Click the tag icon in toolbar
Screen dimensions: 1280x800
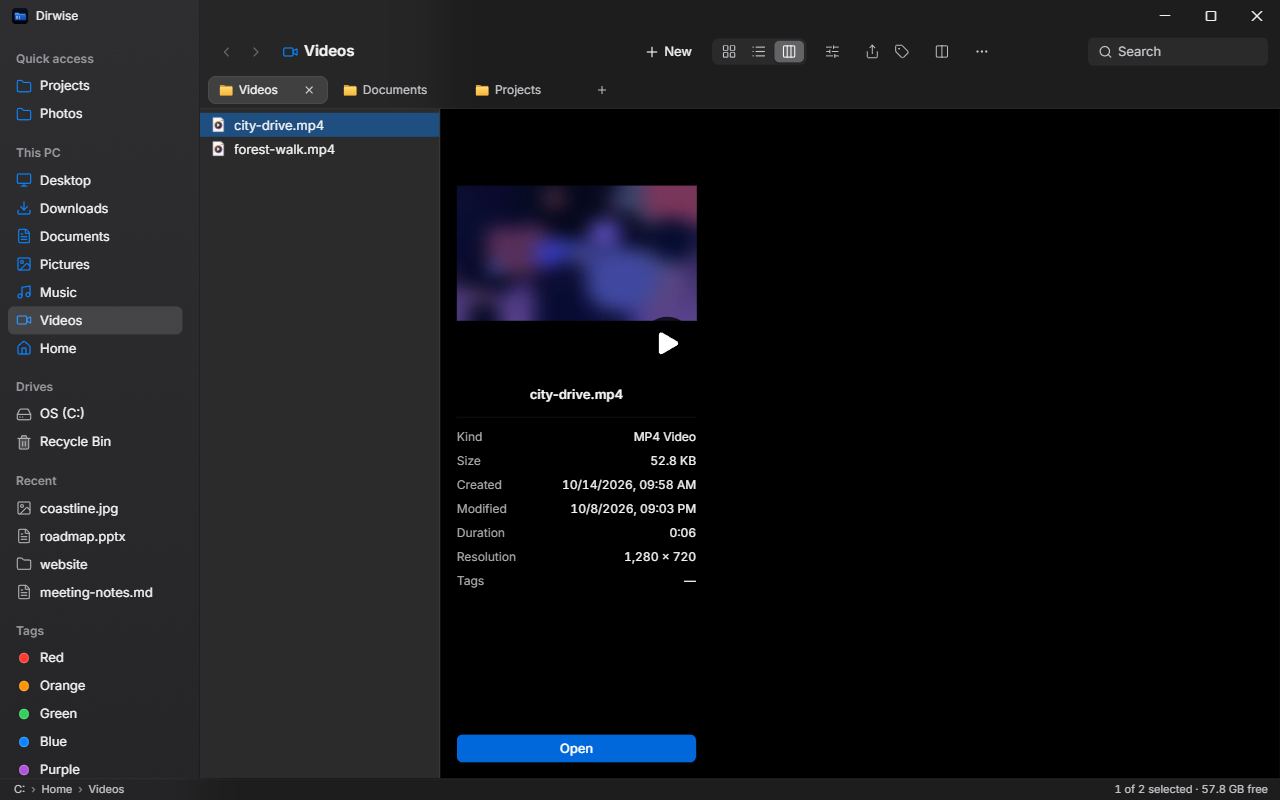click(902, 52)
